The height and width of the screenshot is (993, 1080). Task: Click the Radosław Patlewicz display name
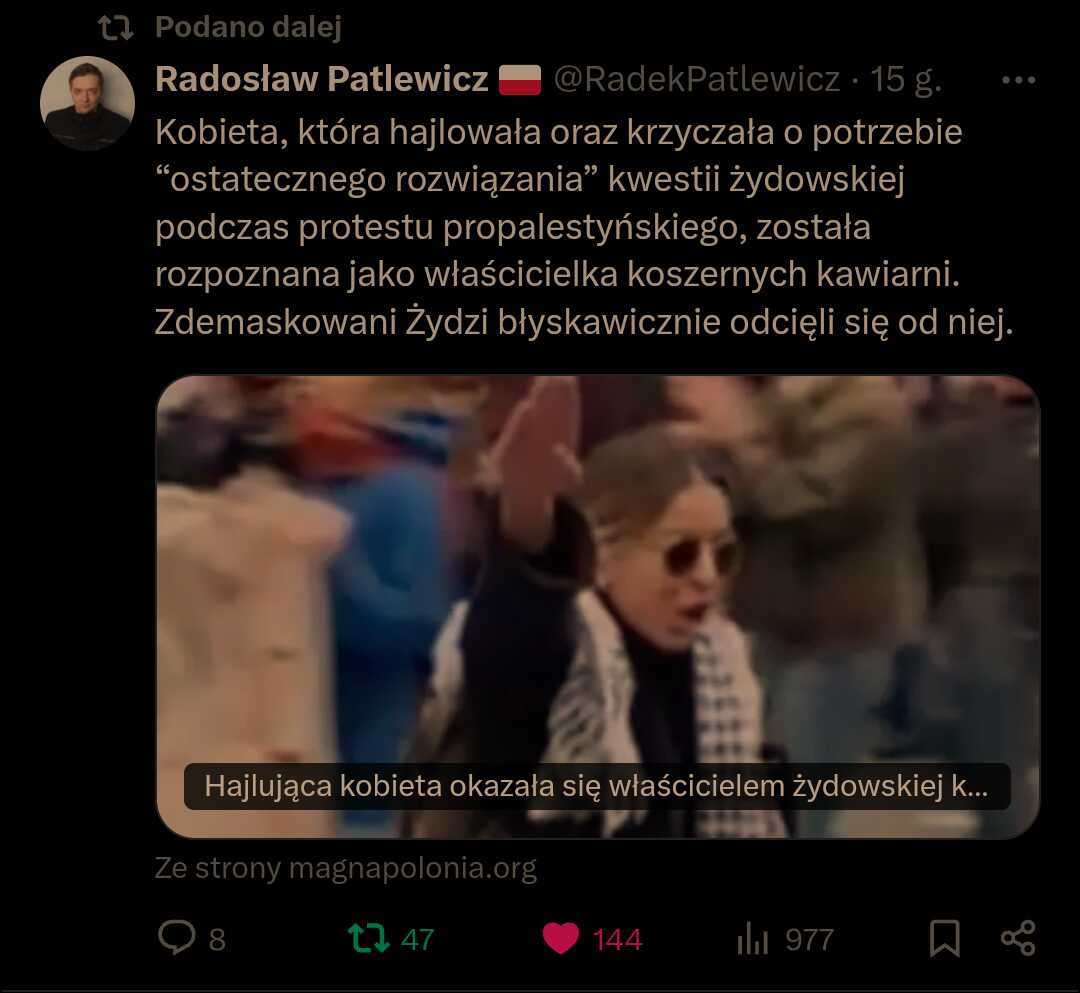tap(322, 79)
